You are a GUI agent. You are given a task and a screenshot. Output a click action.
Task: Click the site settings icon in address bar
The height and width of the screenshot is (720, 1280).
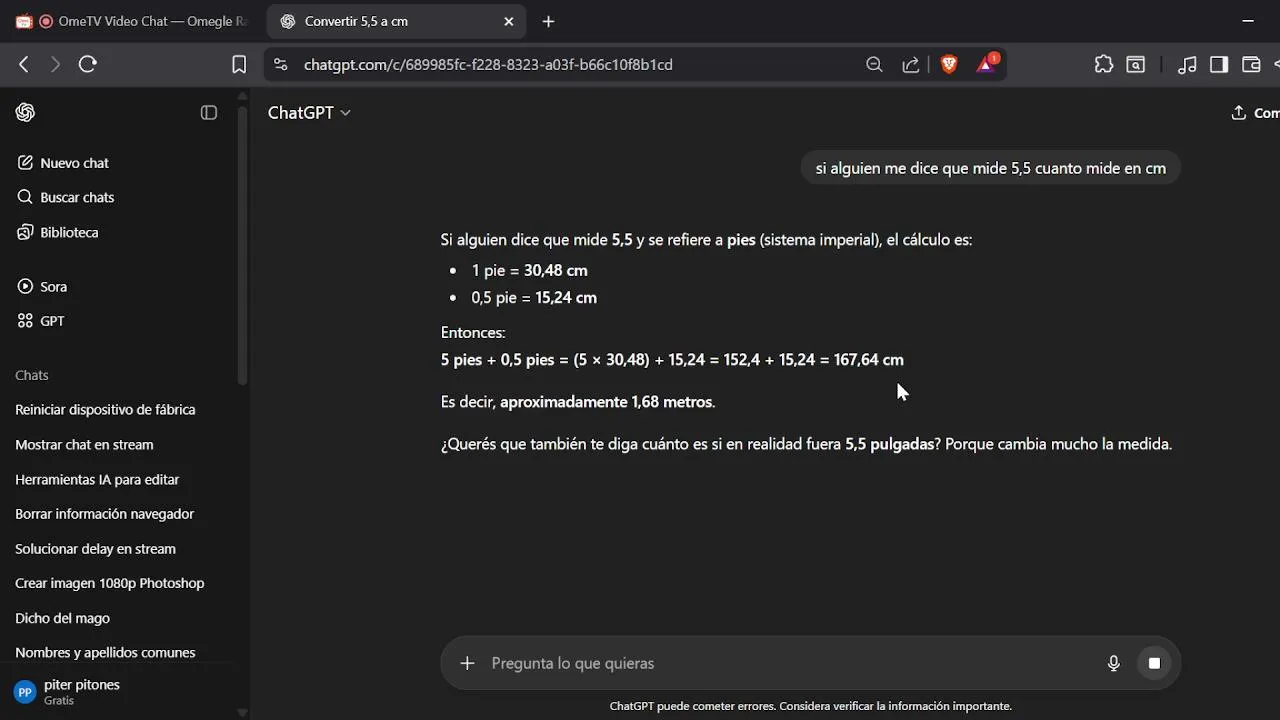[x=282, y=64]
